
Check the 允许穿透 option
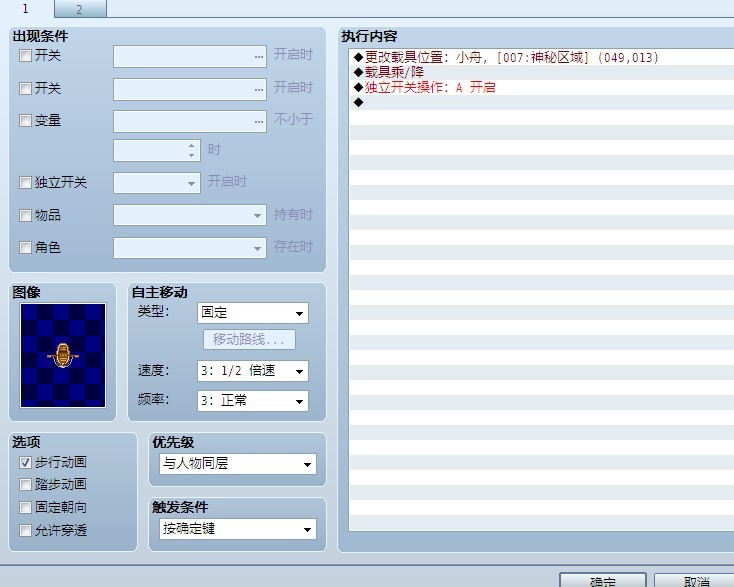point(25,530)
